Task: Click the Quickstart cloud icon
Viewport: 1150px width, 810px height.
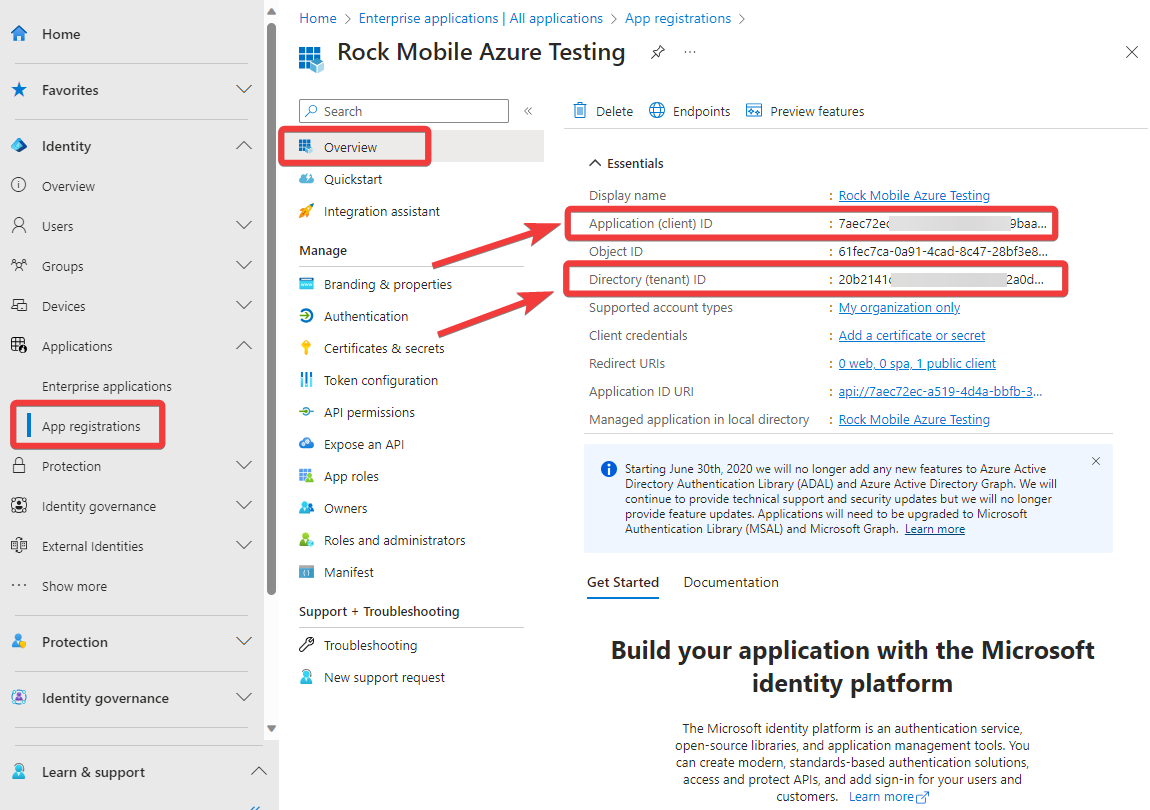Action: click(307, 179)
